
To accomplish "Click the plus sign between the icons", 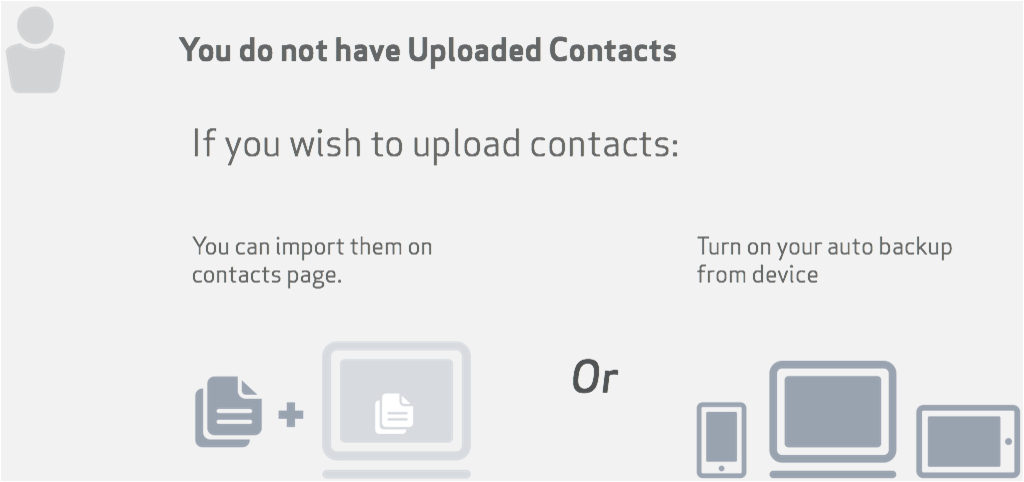I will (290, 414).
